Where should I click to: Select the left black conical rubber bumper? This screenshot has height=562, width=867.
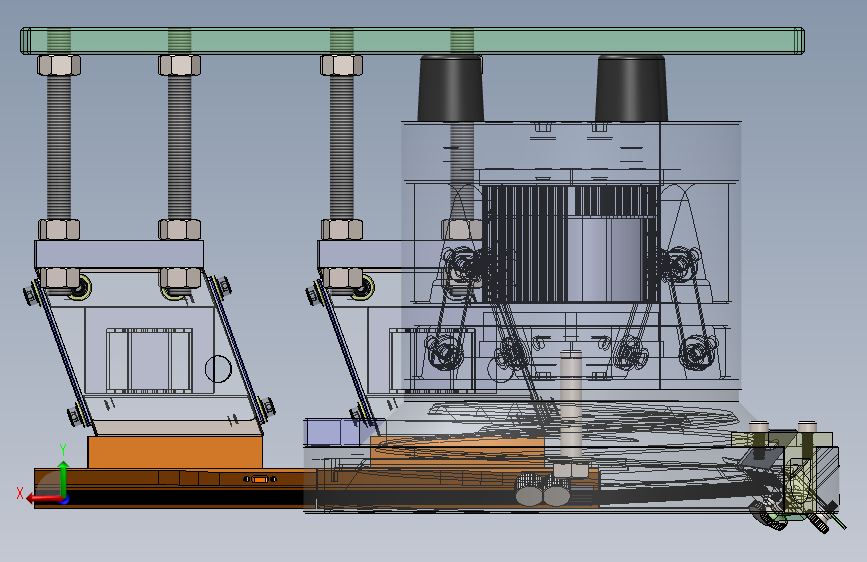click(451, 88)
